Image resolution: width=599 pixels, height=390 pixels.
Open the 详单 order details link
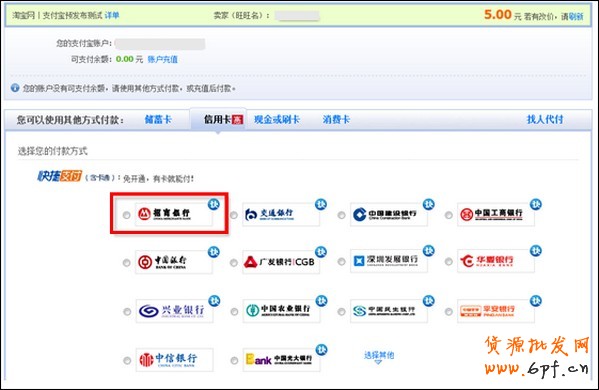tap(112, 15)
